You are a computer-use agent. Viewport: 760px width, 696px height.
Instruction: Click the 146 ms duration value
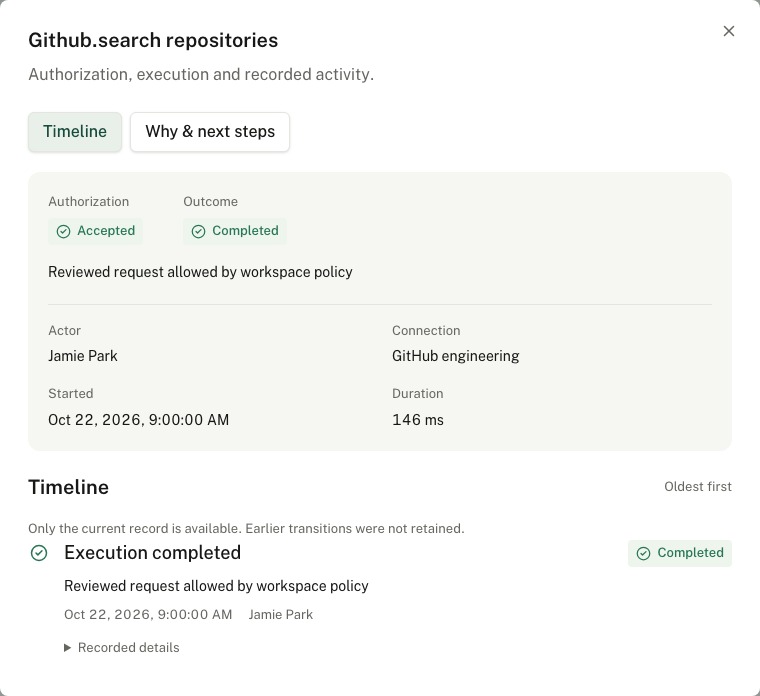tap(418, 420)
